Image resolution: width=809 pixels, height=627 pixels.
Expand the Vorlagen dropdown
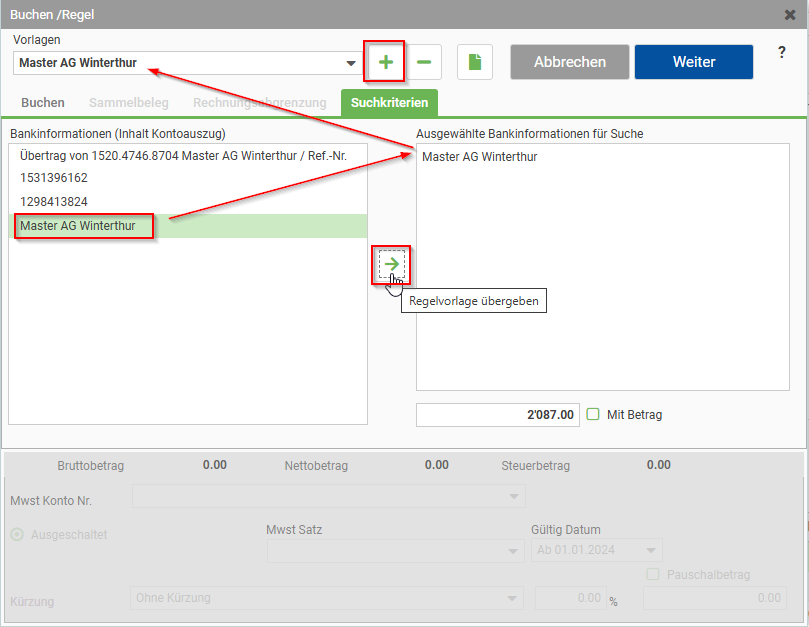tap(351, 63)
